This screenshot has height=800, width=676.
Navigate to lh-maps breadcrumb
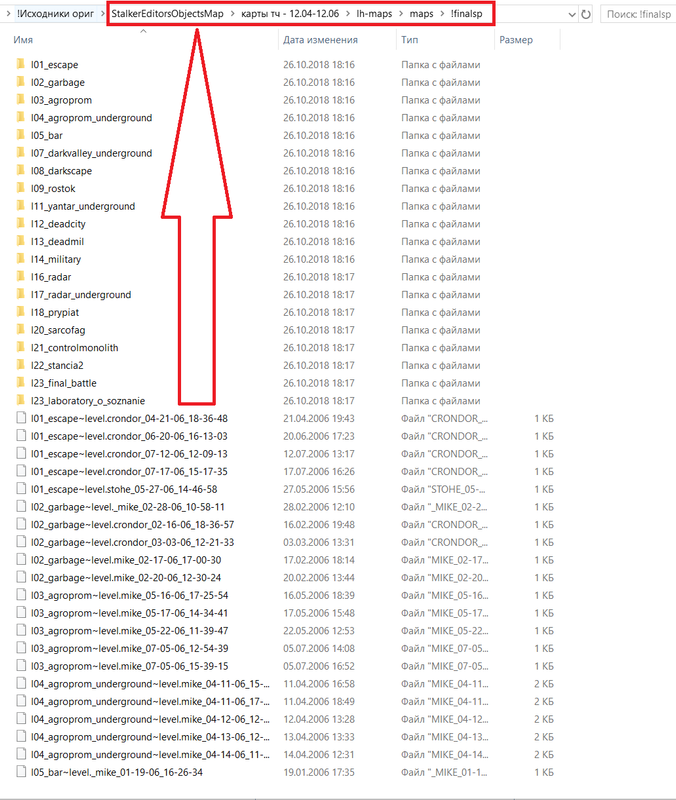[374, 14]
